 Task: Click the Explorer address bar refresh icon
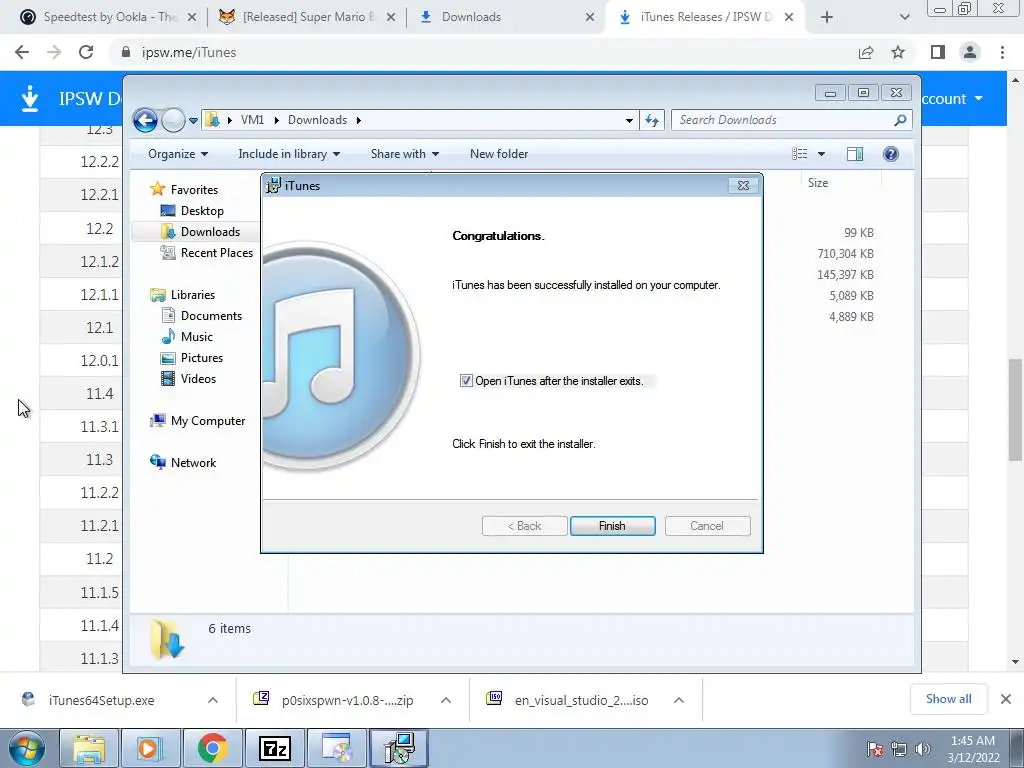[652, 120]
